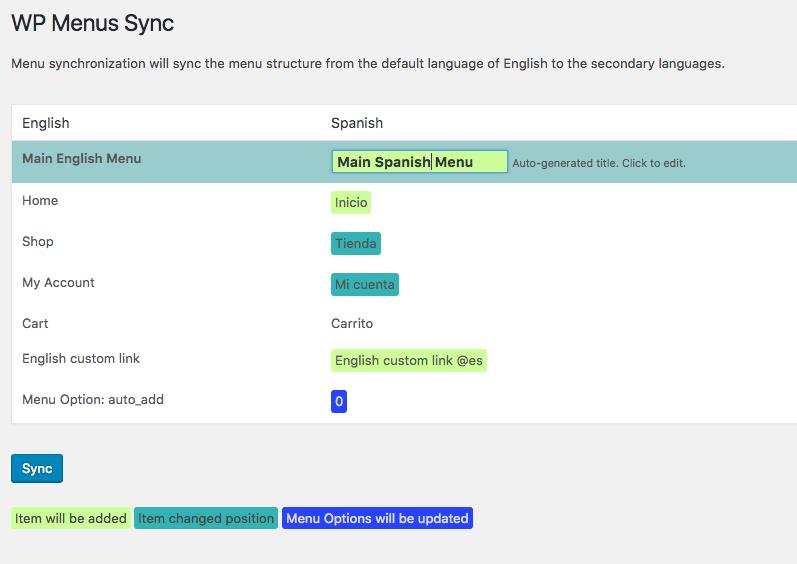Click the Main English Menu row label
The width and height of the screenshot is (797, 564).
[x=82, y=159]
